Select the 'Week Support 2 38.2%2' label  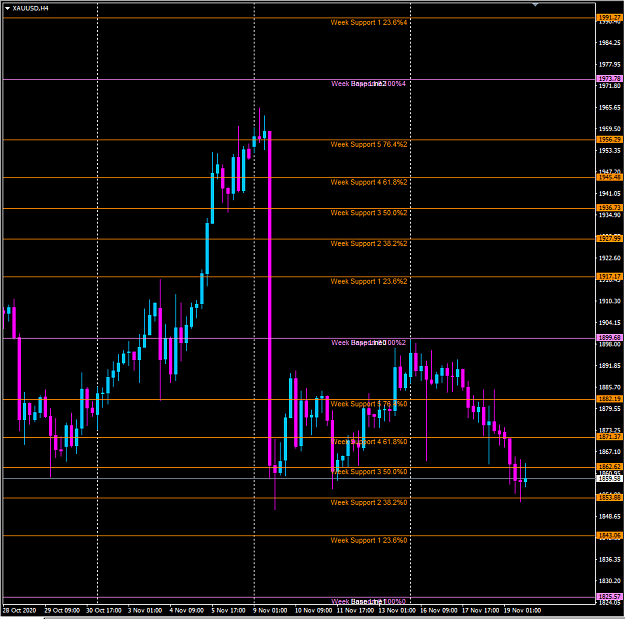pyautogui.click(x=369, y=244)
